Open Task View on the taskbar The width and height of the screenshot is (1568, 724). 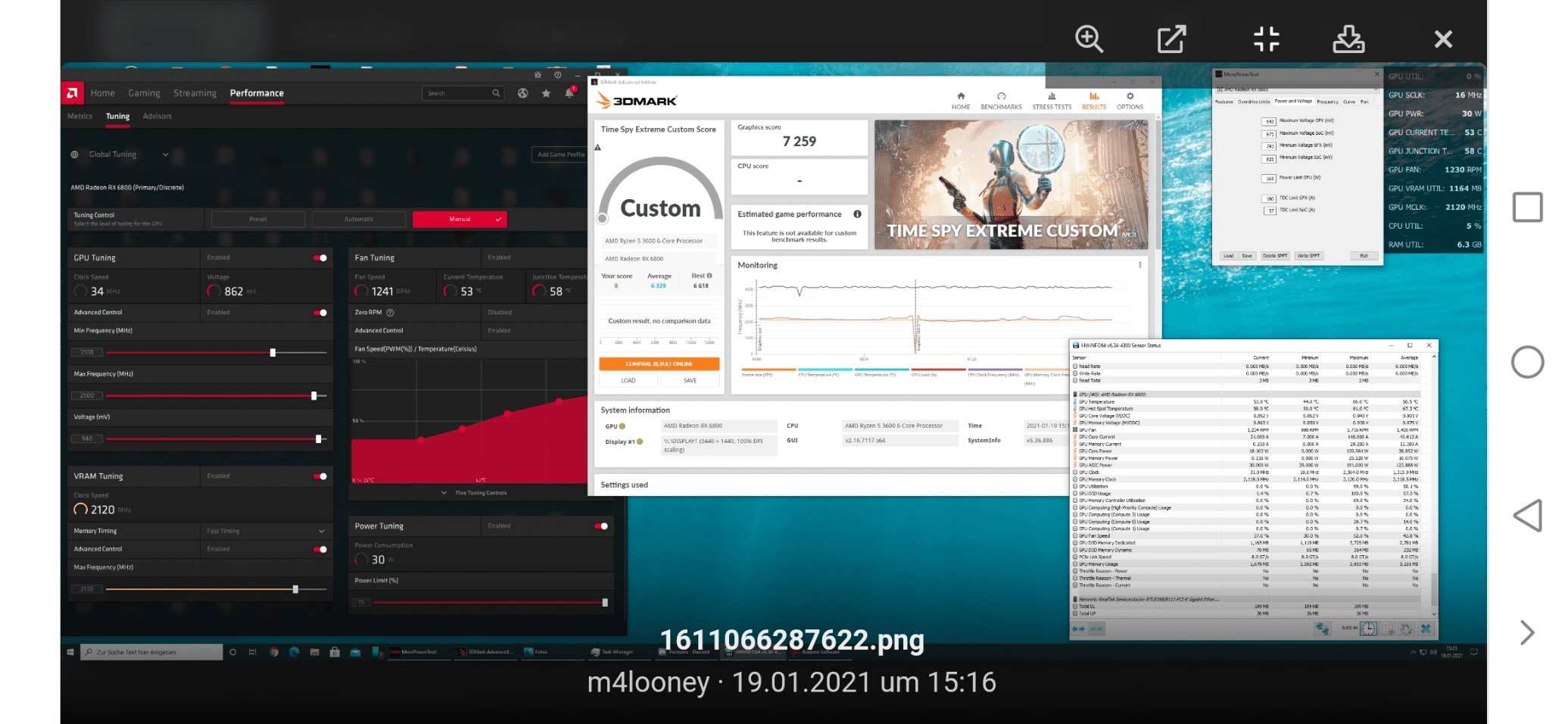click(x=252, y=652)
